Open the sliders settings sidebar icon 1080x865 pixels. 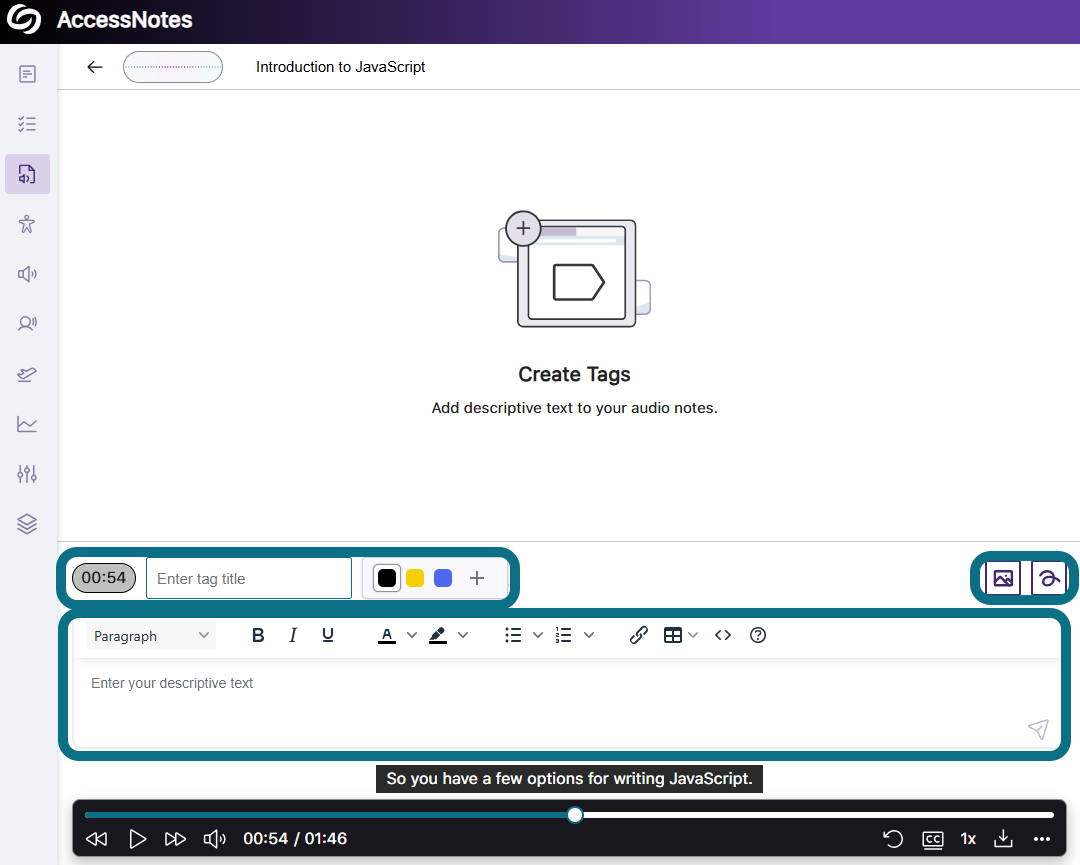28,474
